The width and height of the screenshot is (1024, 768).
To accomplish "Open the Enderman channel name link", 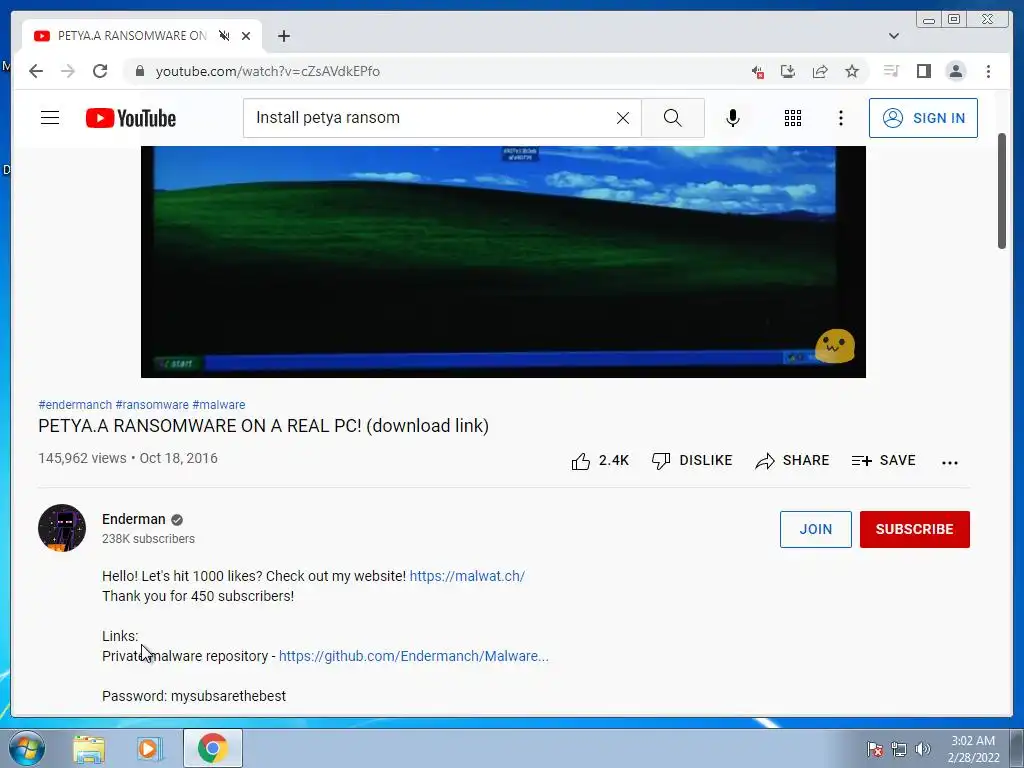I will coord(134,519).
